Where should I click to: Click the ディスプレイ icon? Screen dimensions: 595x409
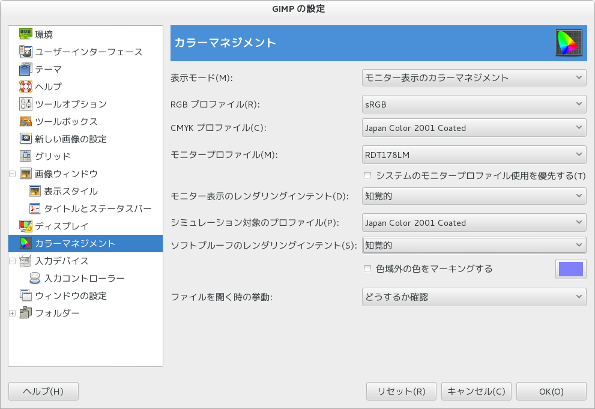(x=25, y=226)
